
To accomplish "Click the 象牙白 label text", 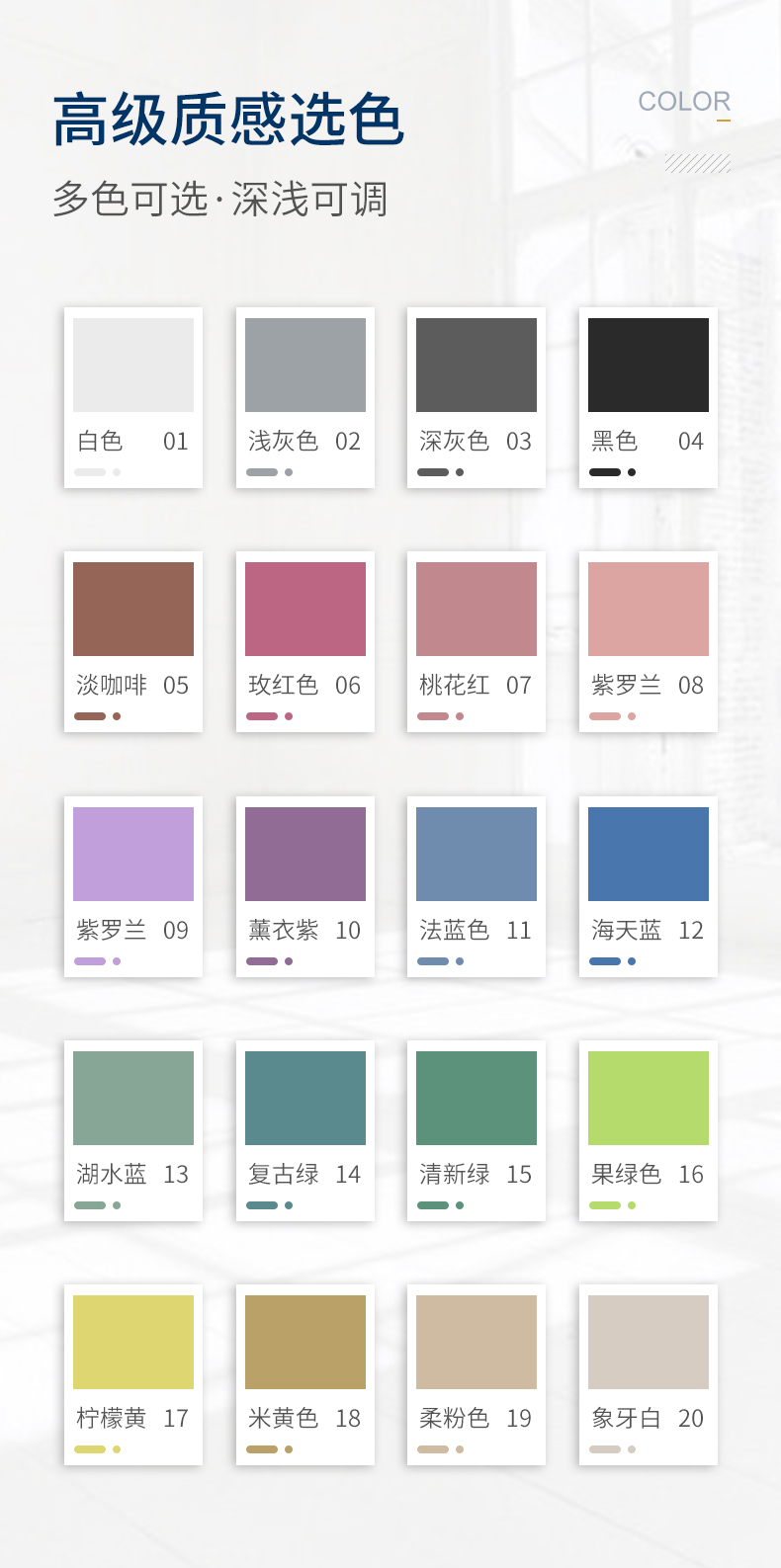I will (626, 1419).
